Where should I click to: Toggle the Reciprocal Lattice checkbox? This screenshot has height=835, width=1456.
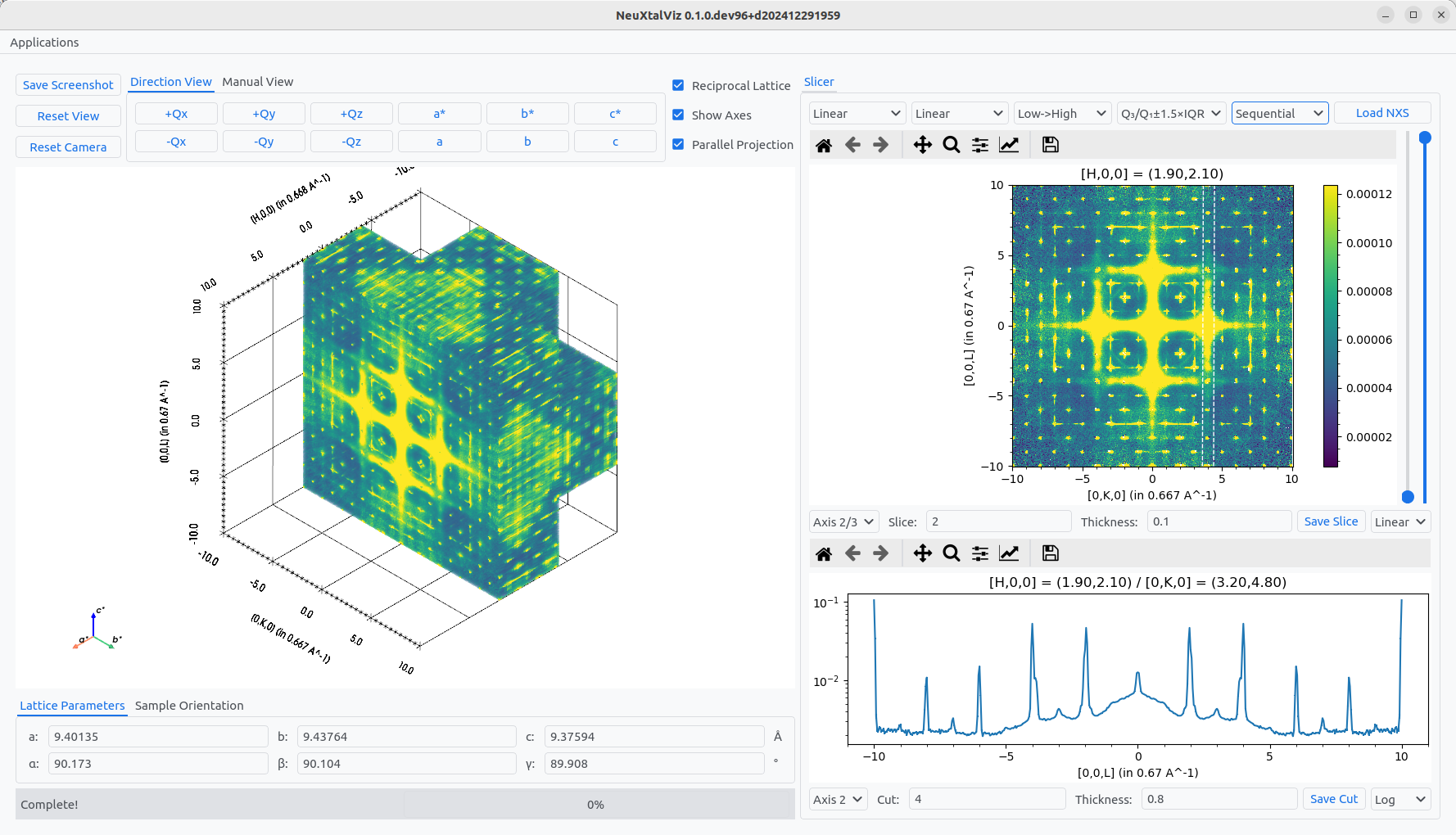(x=678, y=85)
